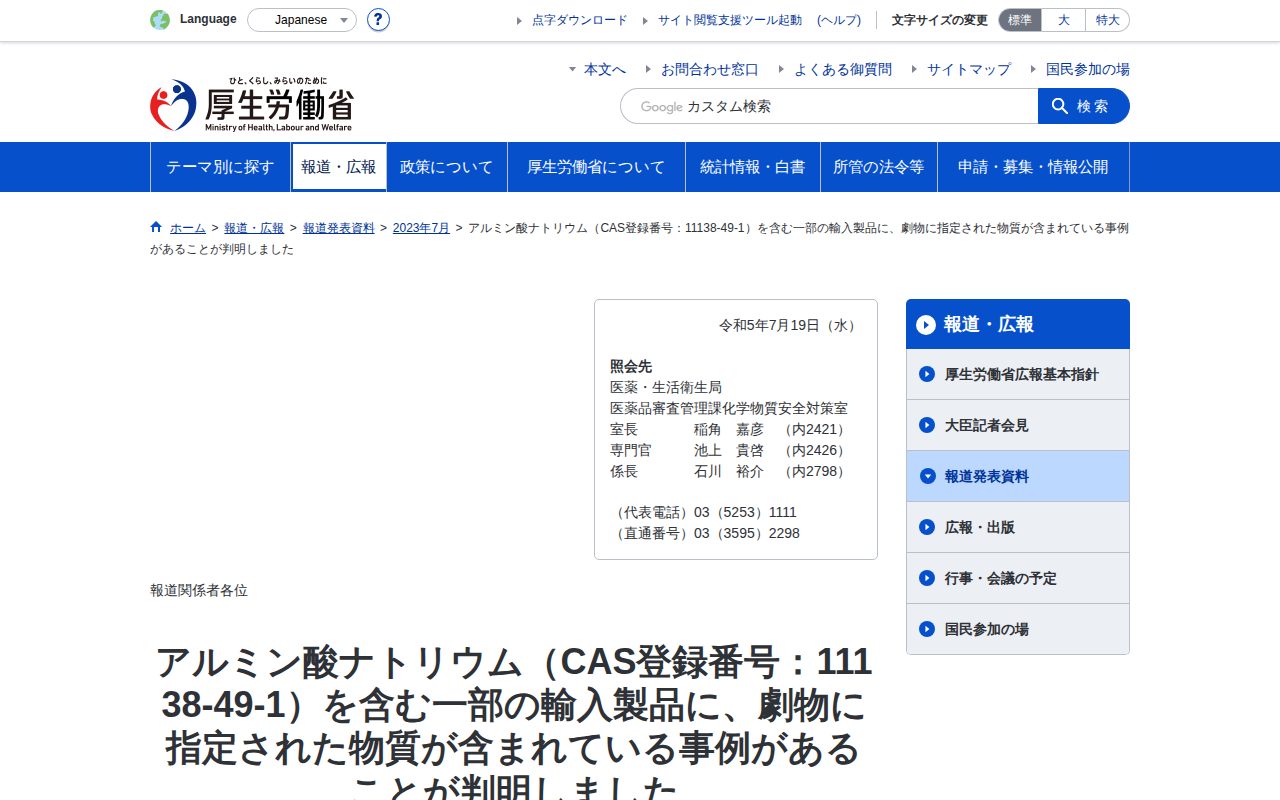Click the globe Language icon

[160, 20]
